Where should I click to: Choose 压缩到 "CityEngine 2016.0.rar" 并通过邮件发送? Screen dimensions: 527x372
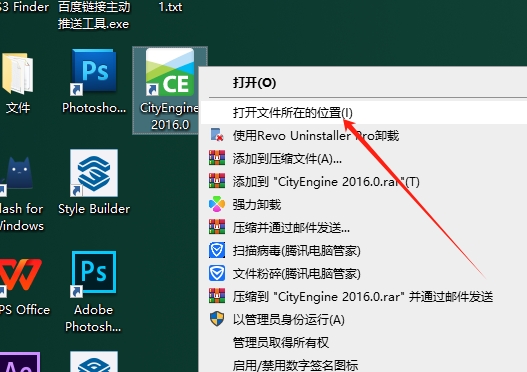click(363, 297)
